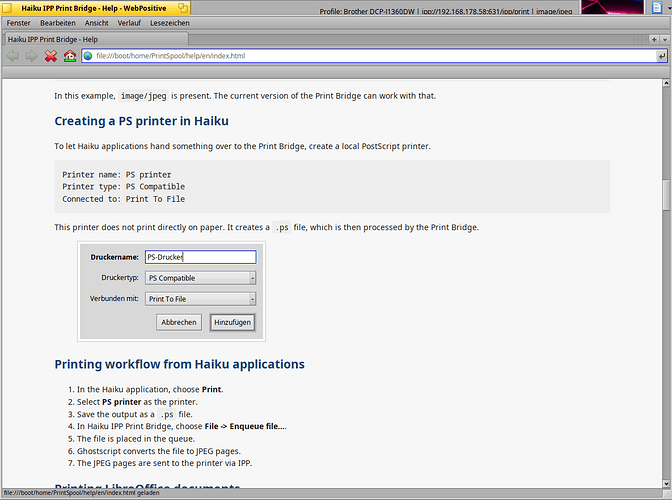Open the Ansicht menu
Viewport: 672px width, 500px height.
pos(96,23)
